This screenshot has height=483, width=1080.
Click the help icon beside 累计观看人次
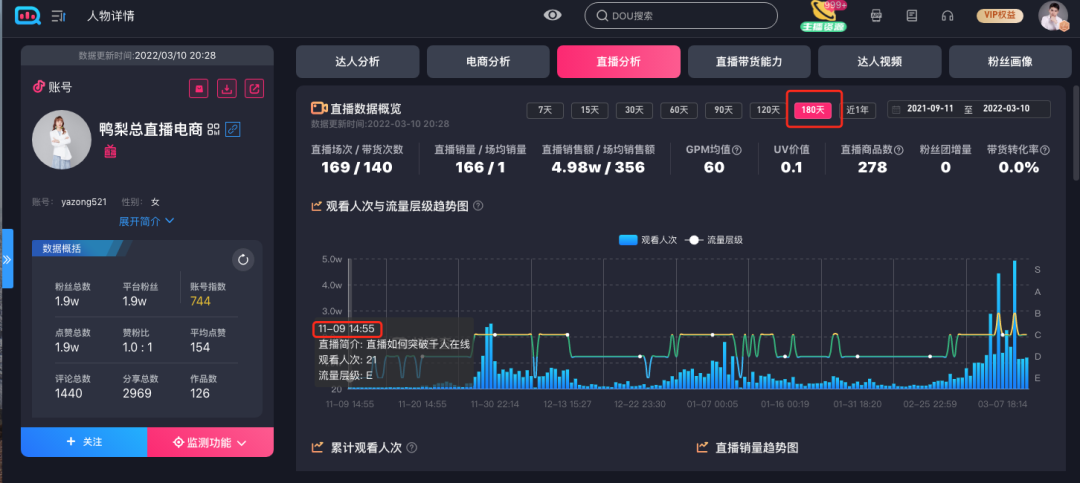(412, 448)
